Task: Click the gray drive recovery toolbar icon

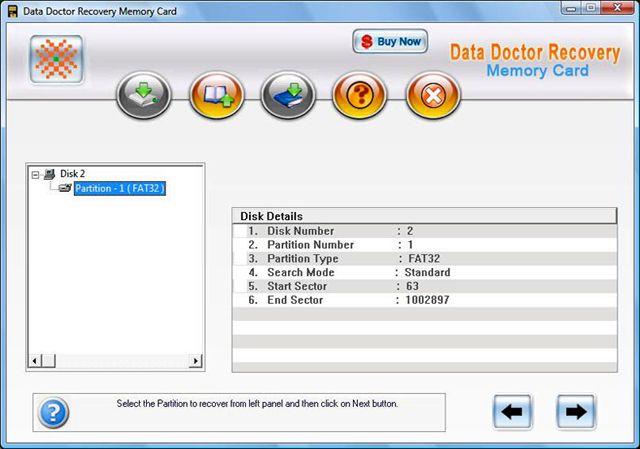Action: point(144,95)
